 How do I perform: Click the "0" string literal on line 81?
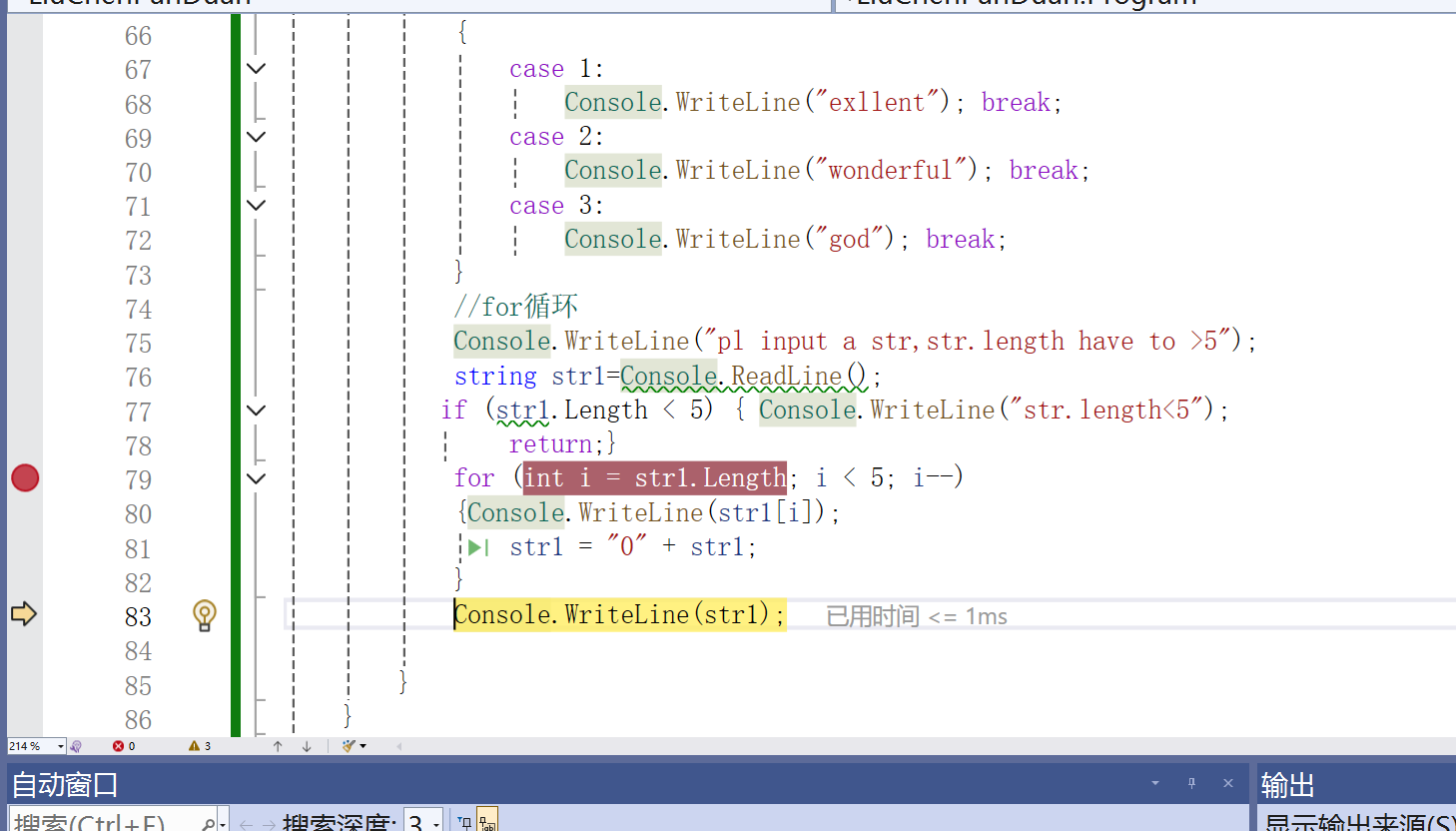[x=627, y=546]
